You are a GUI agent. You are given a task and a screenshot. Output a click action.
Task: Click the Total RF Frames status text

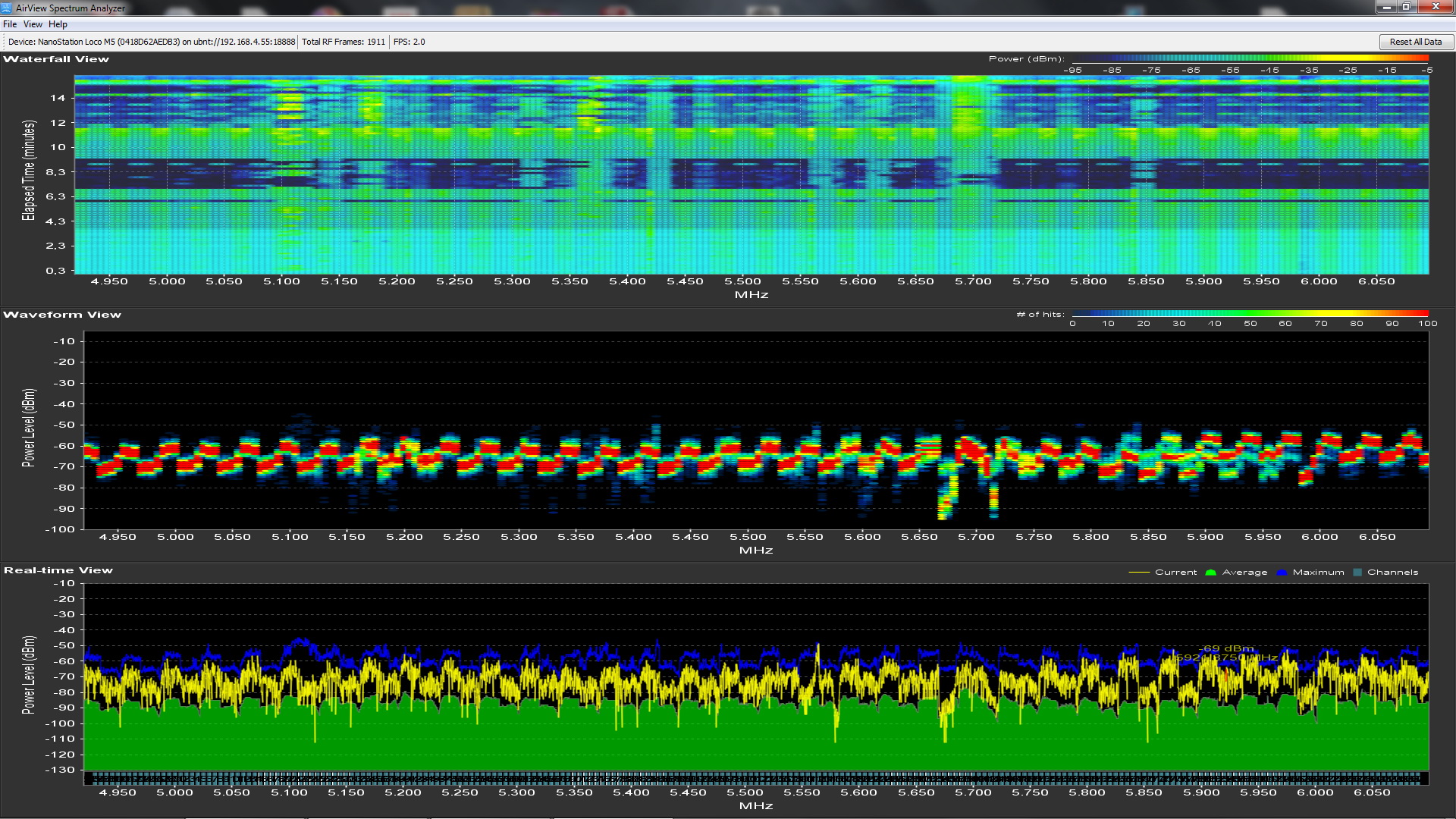tap(344, 42)
